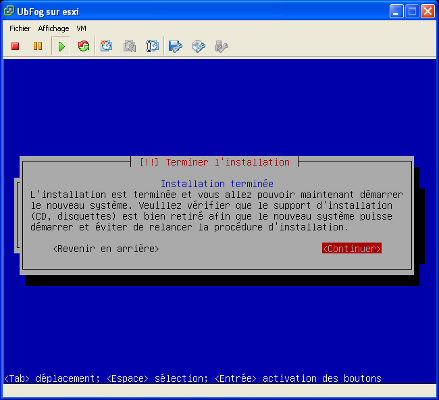The height and width of the screenshot is (400, 439).
Task: Open the Affichage menu
Action: click(x=53, y=29)
